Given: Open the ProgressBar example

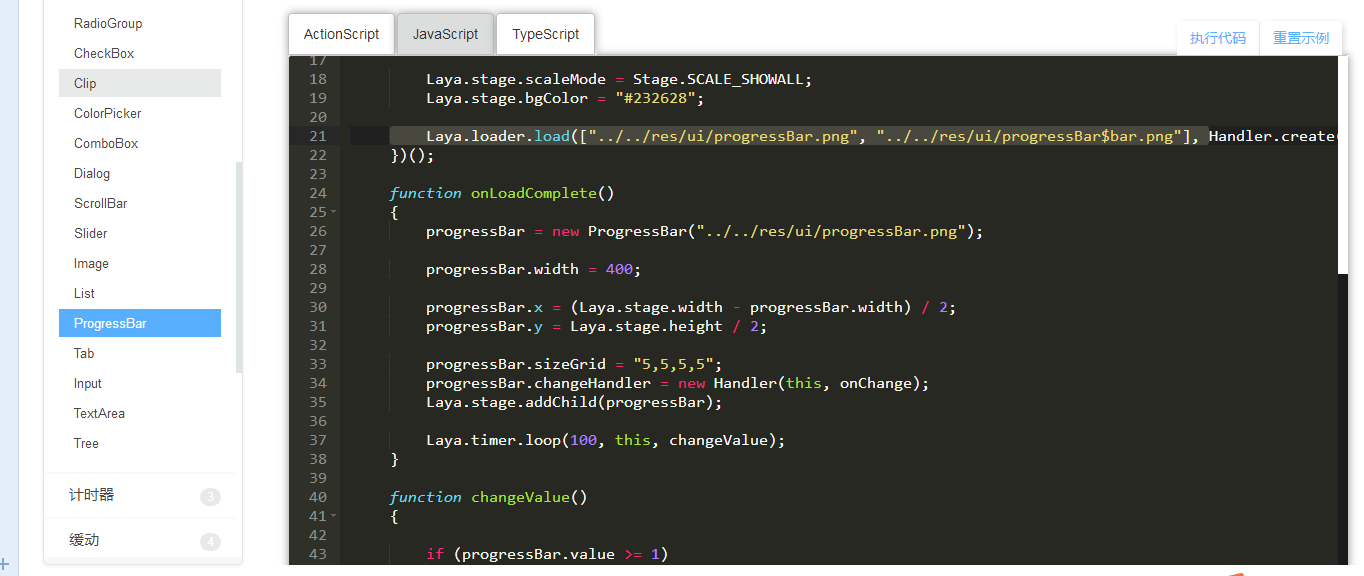Looking at the screenshot, I should (x=110, y=323).
